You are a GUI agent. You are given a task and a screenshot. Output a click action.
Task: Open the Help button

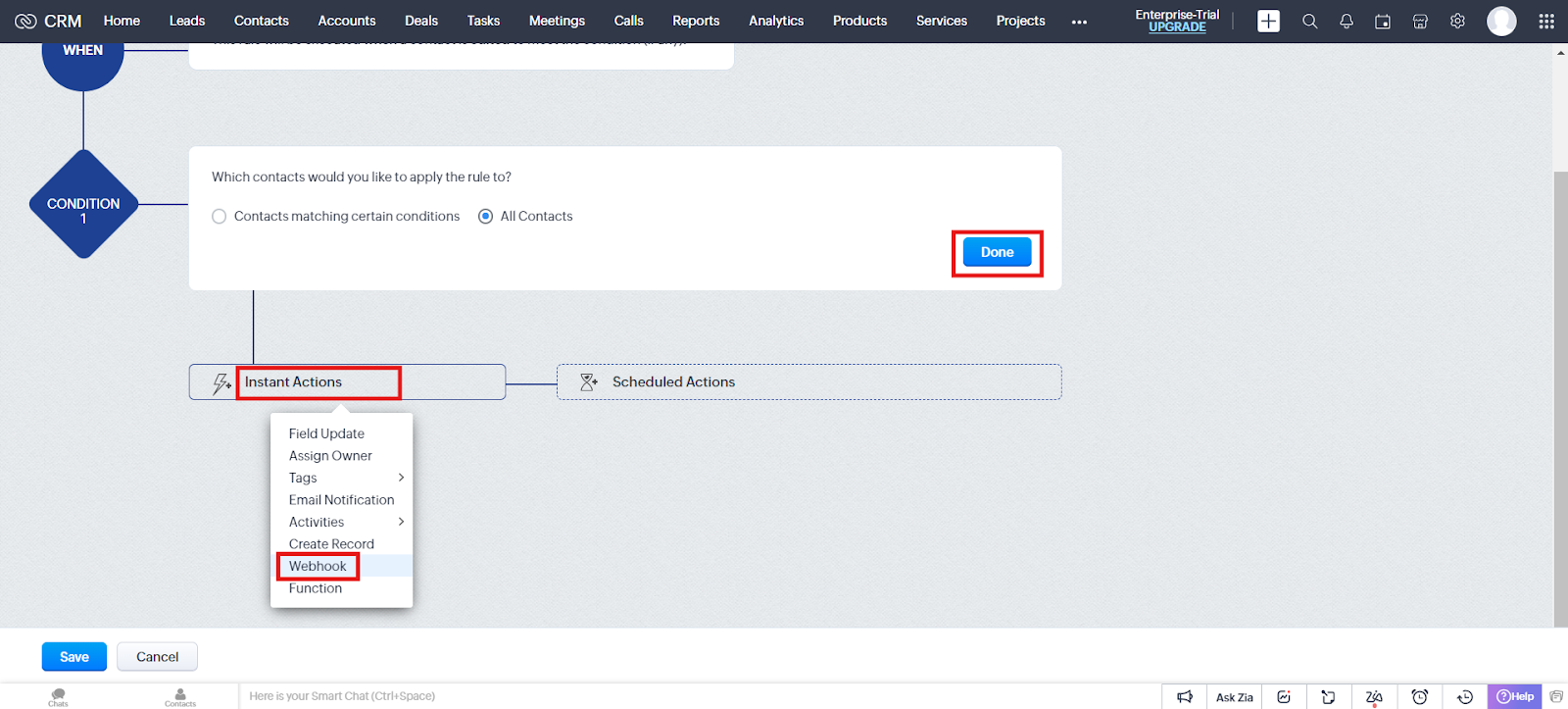pos(1515,697)
